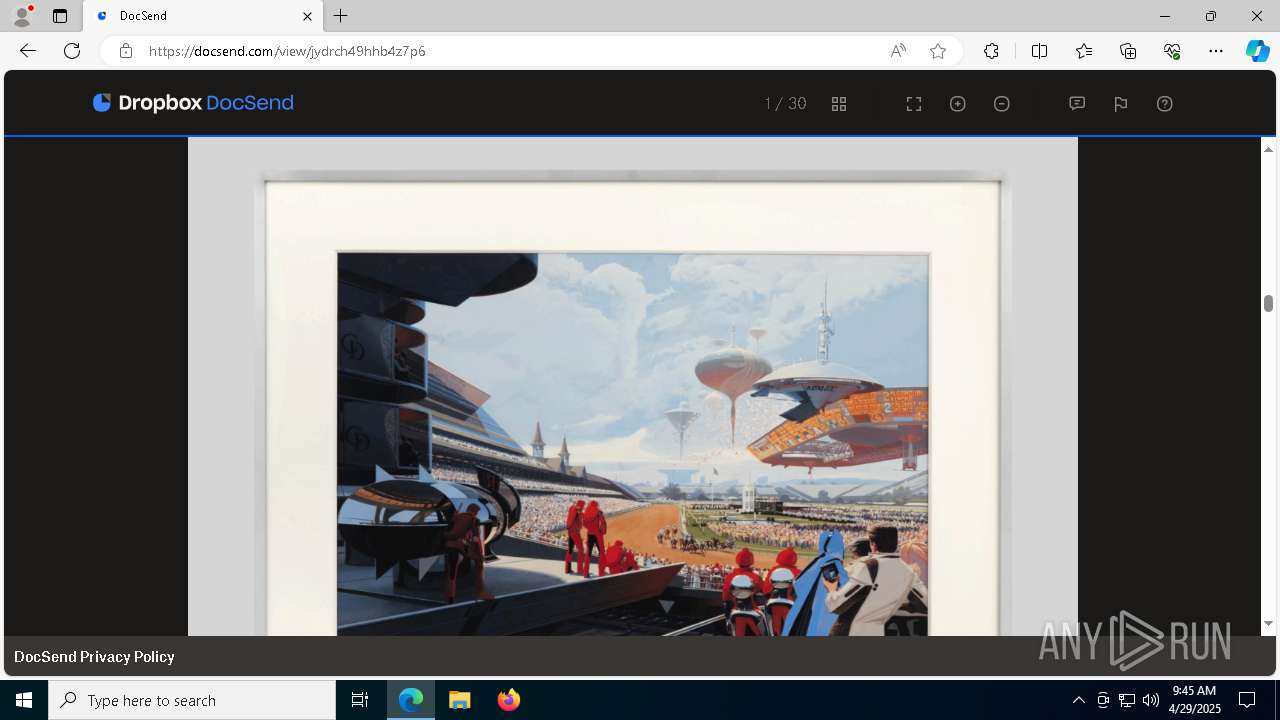
Task: Open the Windows Start menu
Action: (x=24, y=700)
